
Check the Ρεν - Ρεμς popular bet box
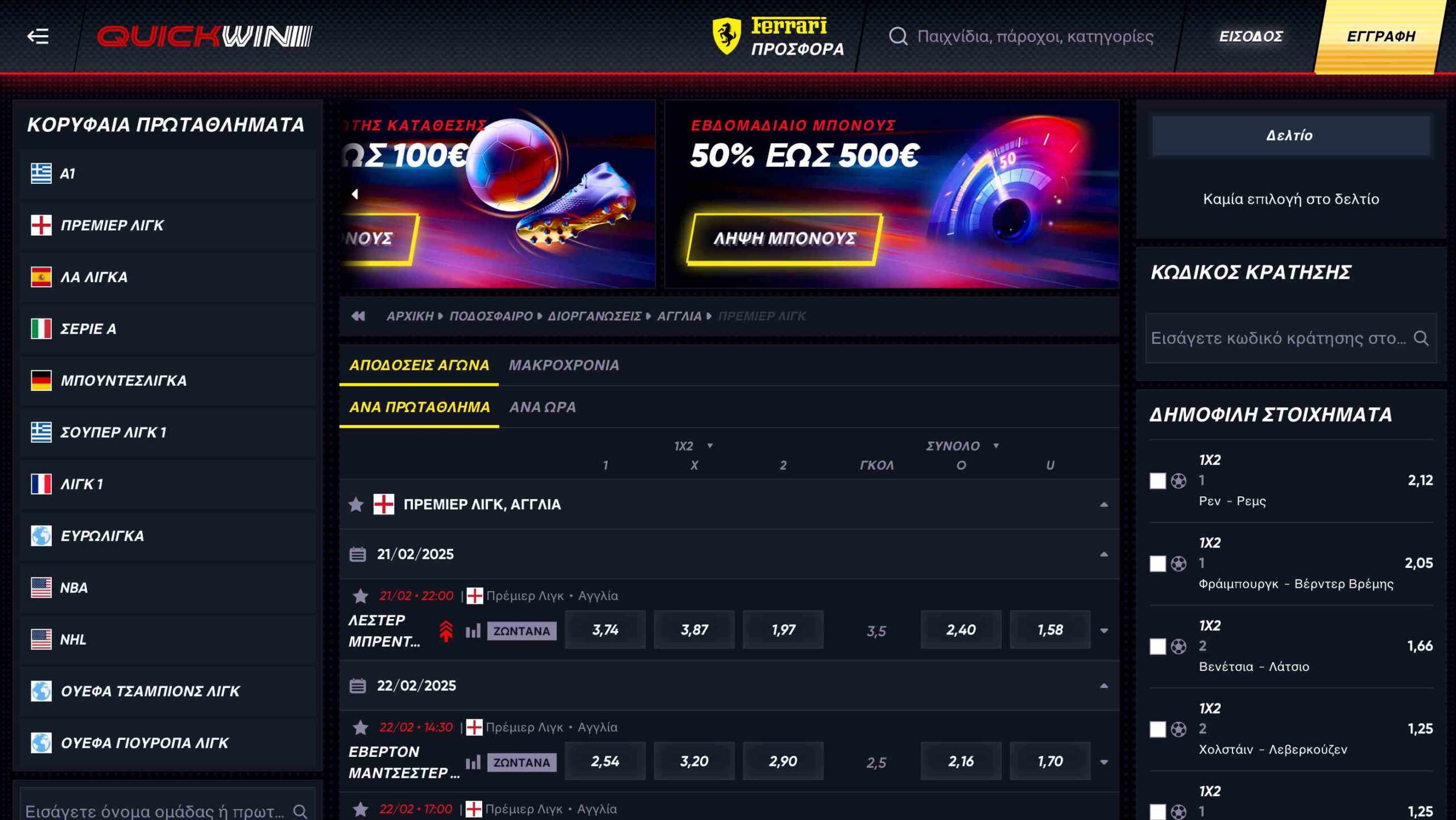click(x=1157, y=481)
